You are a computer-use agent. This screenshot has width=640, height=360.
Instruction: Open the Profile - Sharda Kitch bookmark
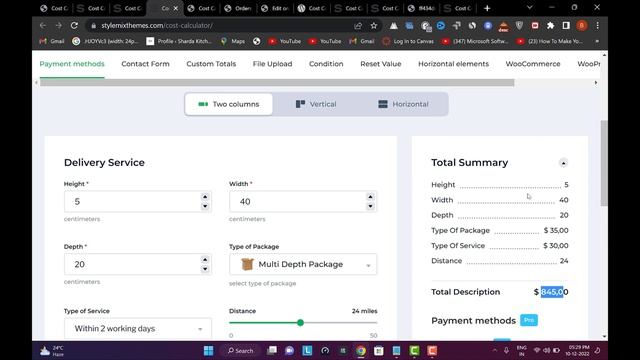(179, 41)
